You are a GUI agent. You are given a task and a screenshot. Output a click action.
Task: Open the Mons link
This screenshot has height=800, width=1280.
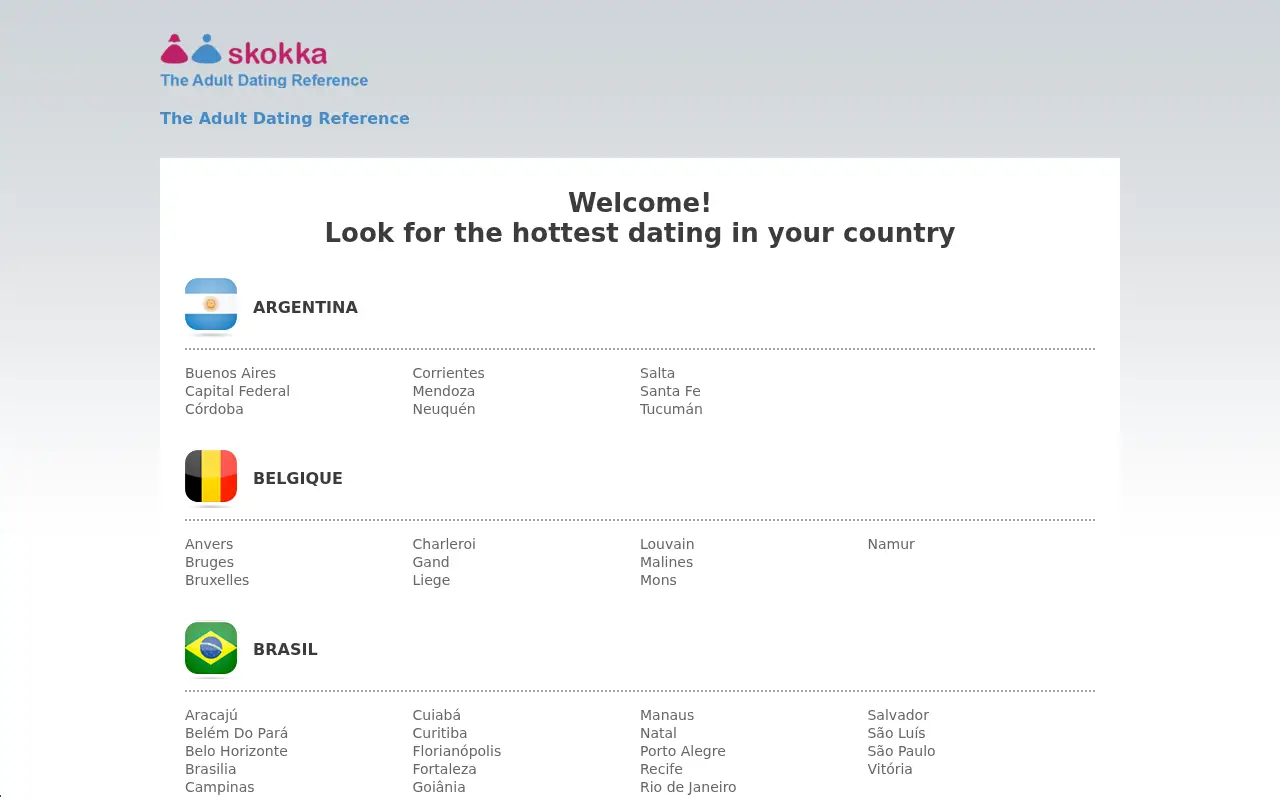(658, 580)
